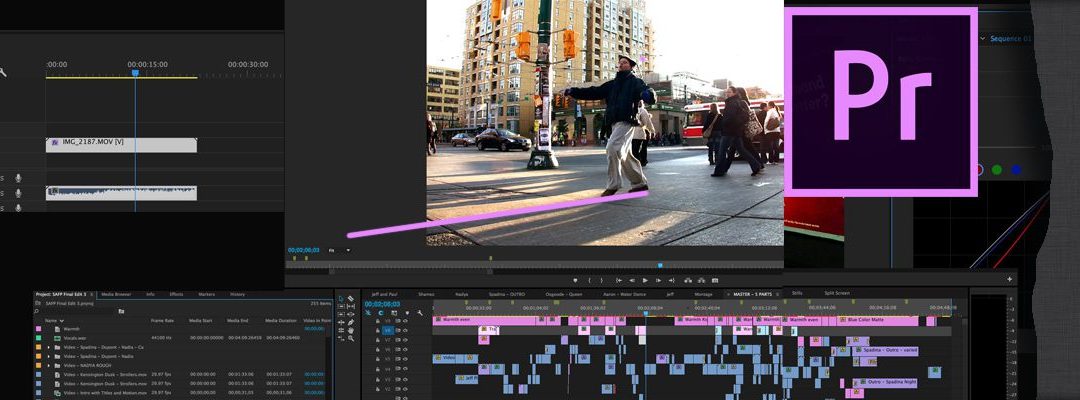Screen dimensions: 1080x400
Task: Select the IMG_2187.MOV video clip
Action: pos(120,145)
